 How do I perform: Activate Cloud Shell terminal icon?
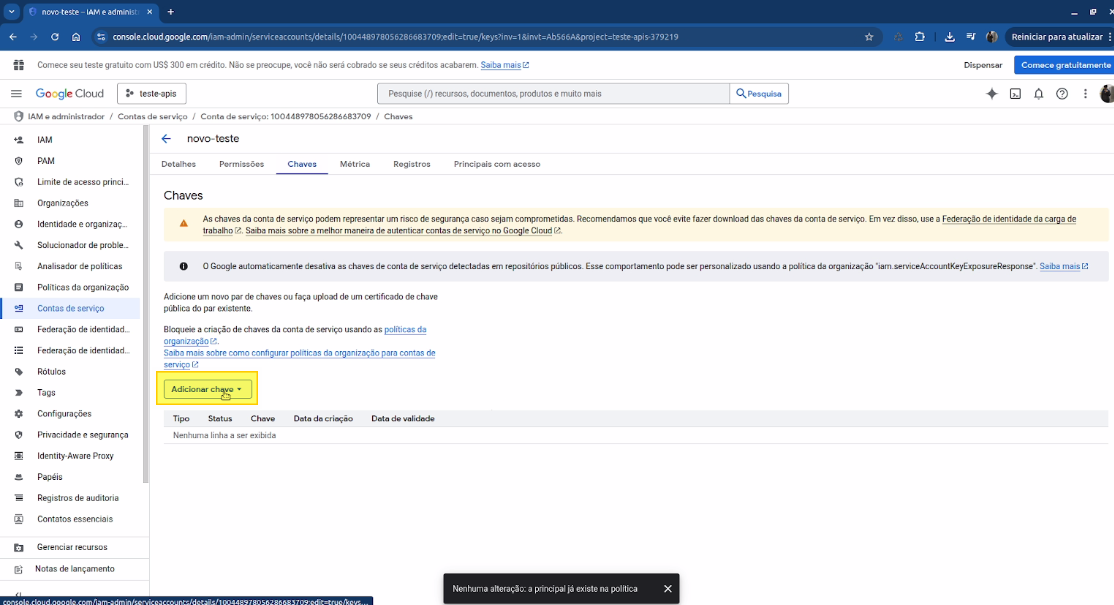coord(1015,94)
